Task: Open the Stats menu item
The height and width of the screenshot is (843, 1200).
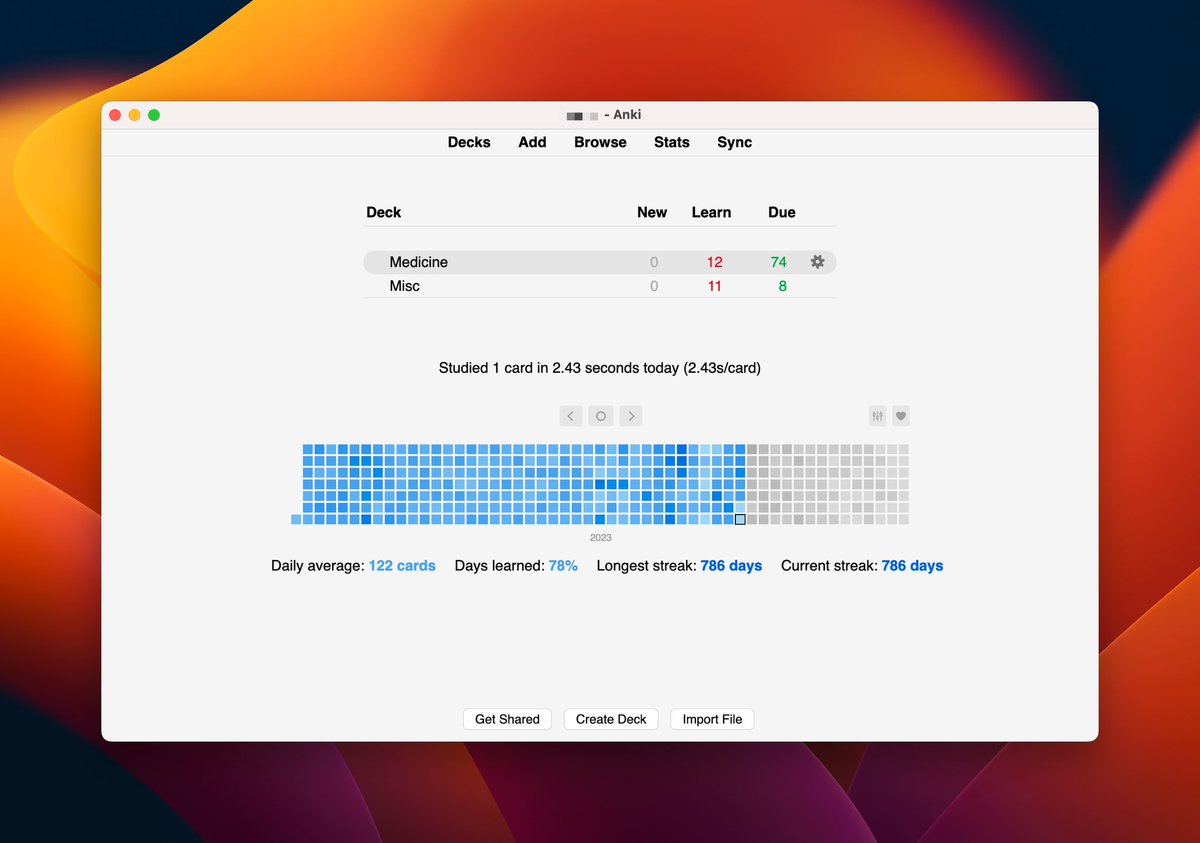Action: pyautogui.click(x=672, y=142)
